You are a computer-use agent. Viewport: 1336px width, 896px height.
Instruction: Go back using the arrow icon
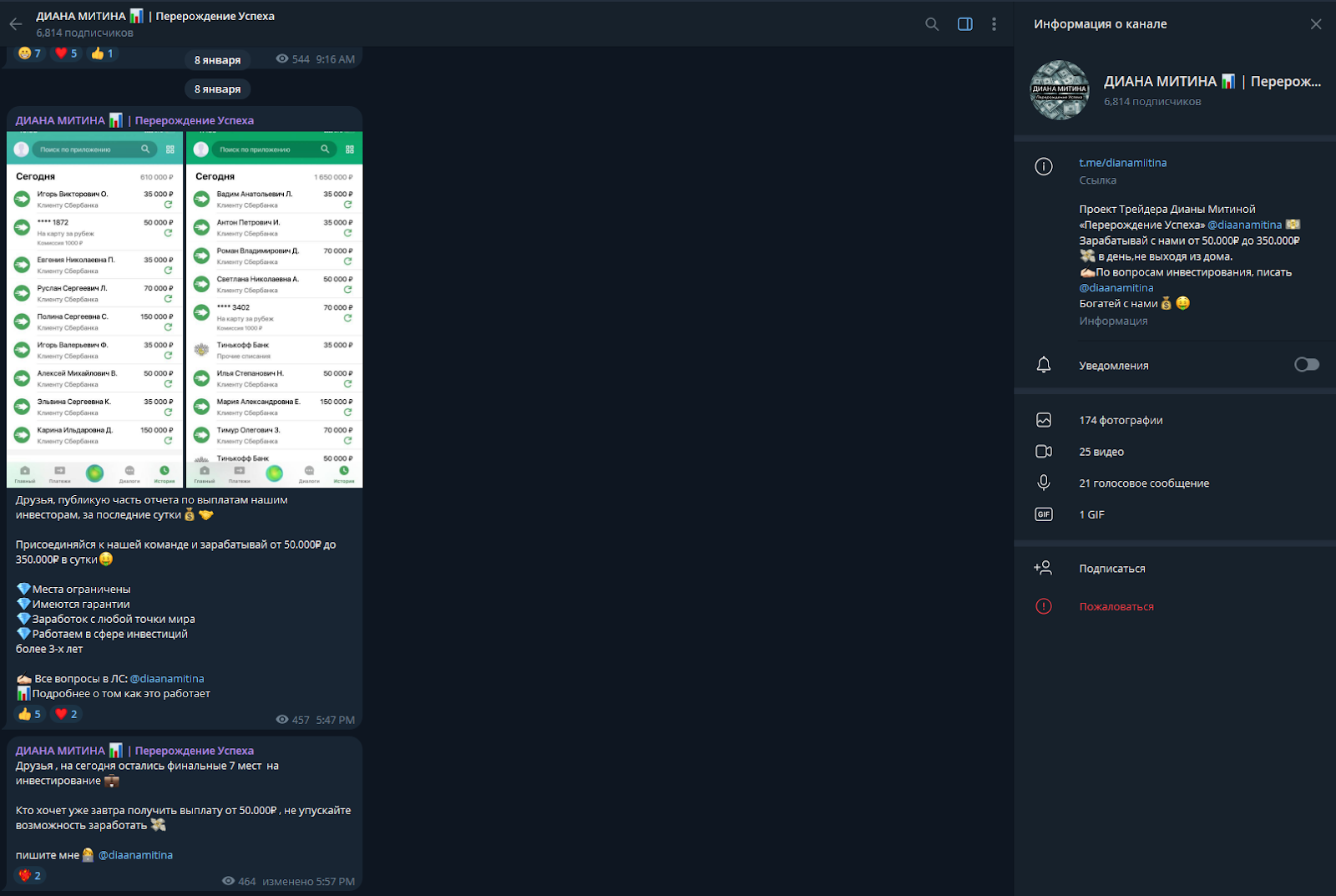[15, 24]
